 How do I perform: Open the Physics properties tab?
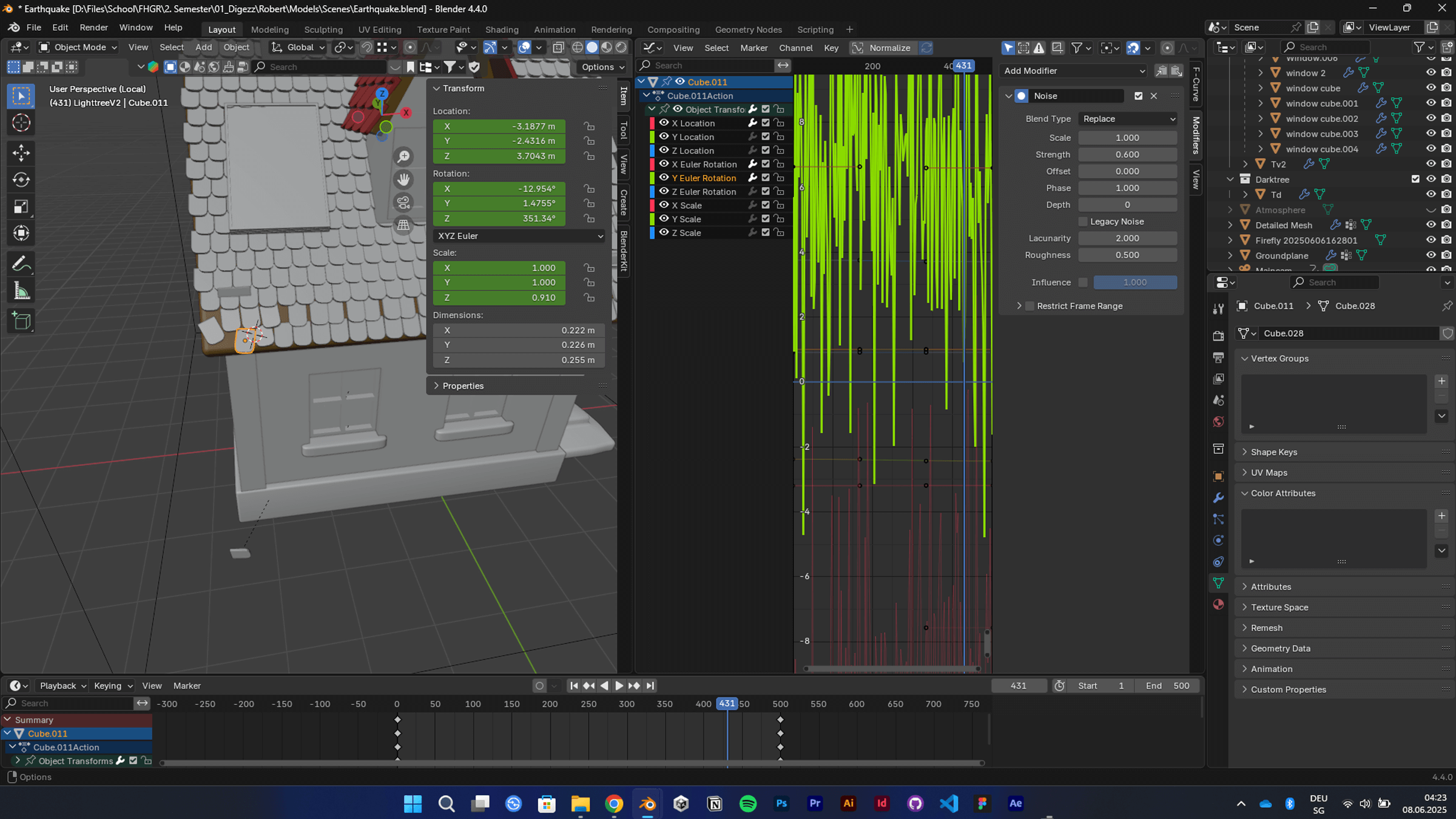tap(1218, 540)
